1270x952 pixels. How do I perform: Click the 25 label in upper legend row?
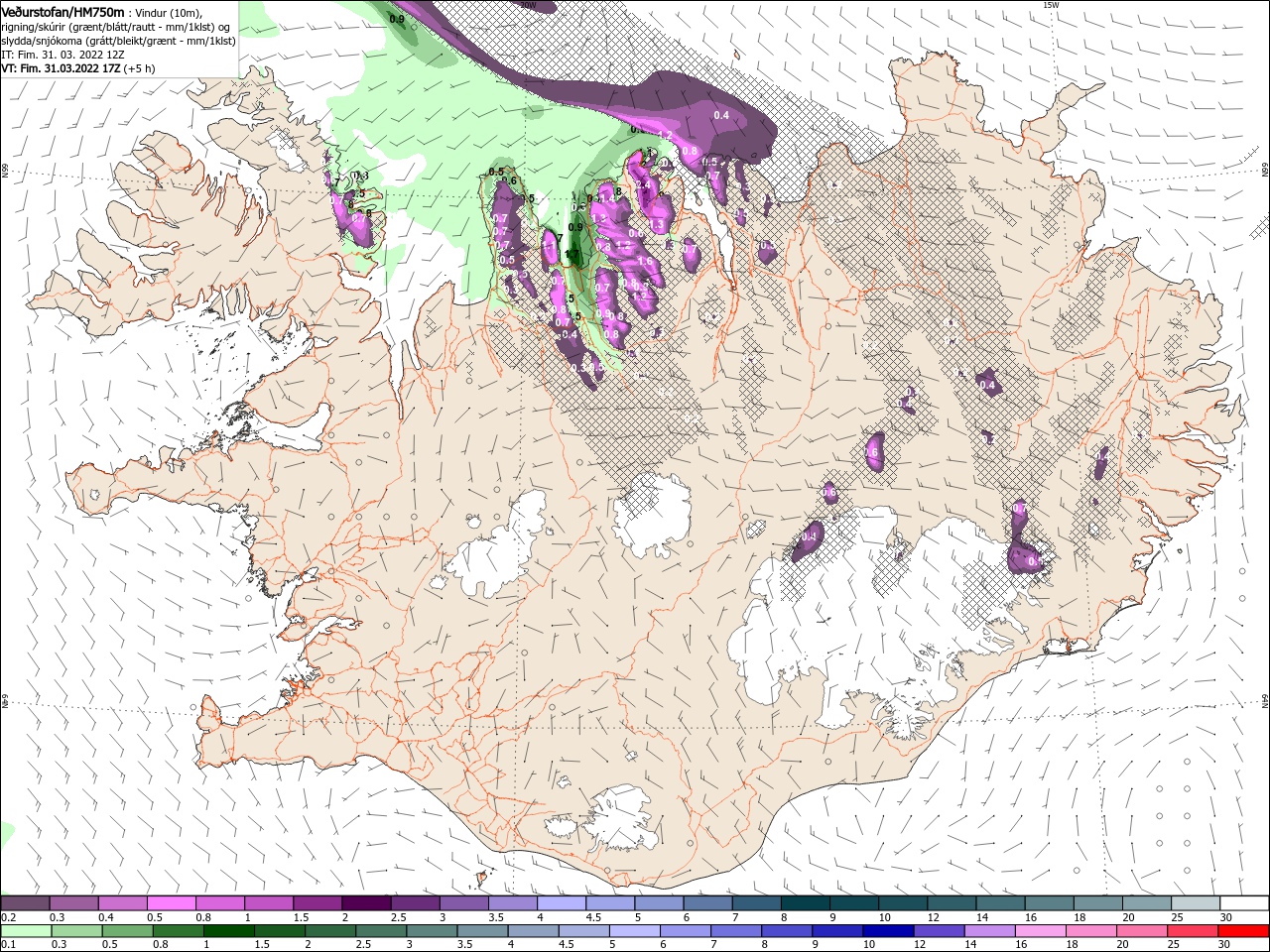pyautogui.click(x=1178, y=917)
